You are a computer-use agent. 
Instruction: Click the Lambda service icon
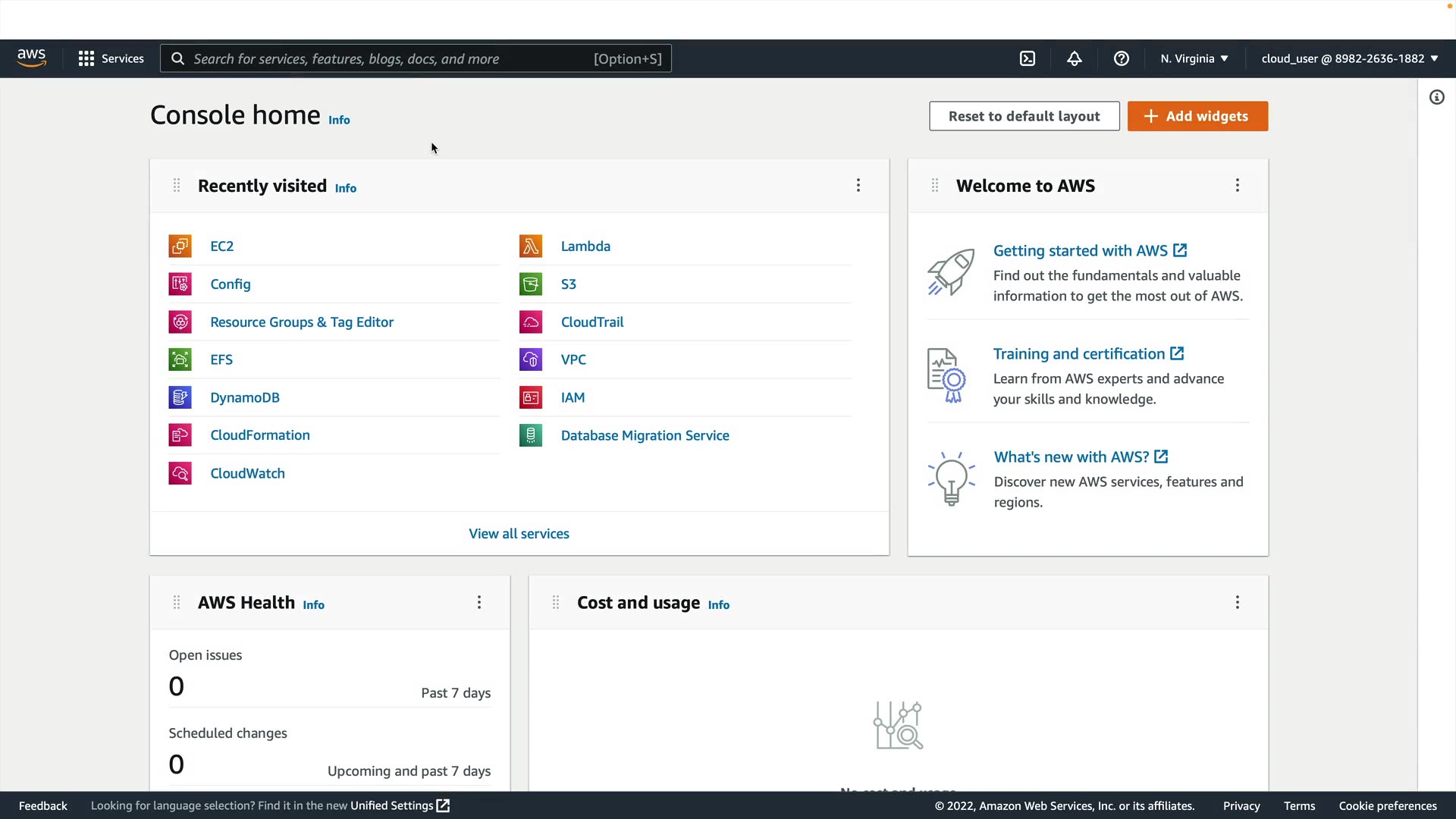530,246
